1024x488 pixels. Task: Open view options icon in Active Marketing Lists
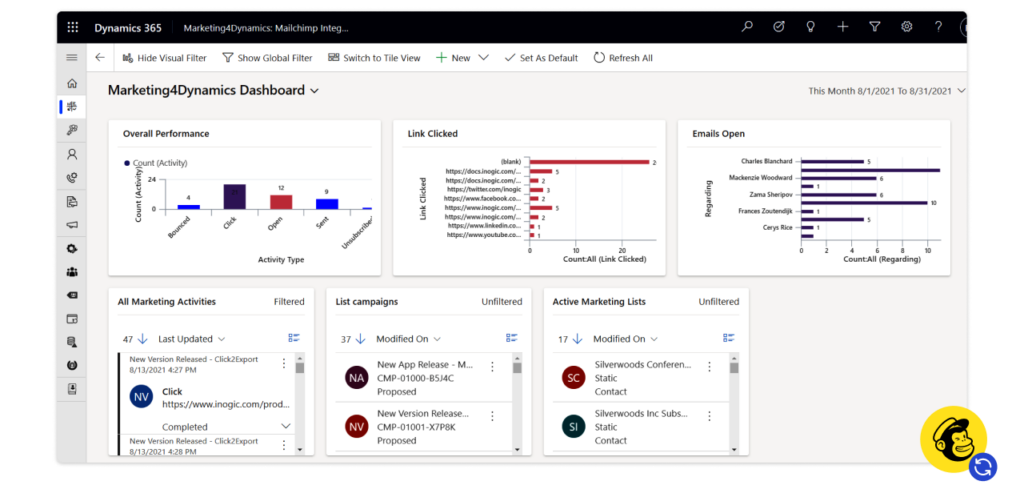[729, 338]
